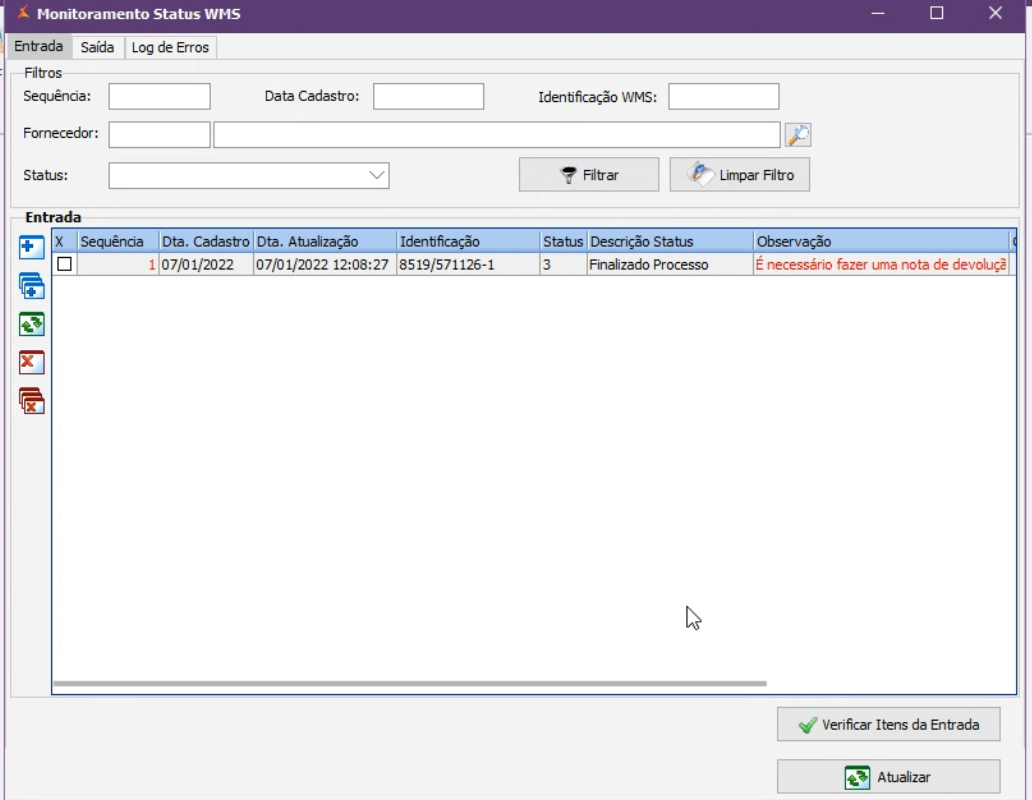Click the horizontal scrollbar of the grid
Viewport: 1032px width, 800px height.
pyautogui.click(x=409, y=684)
